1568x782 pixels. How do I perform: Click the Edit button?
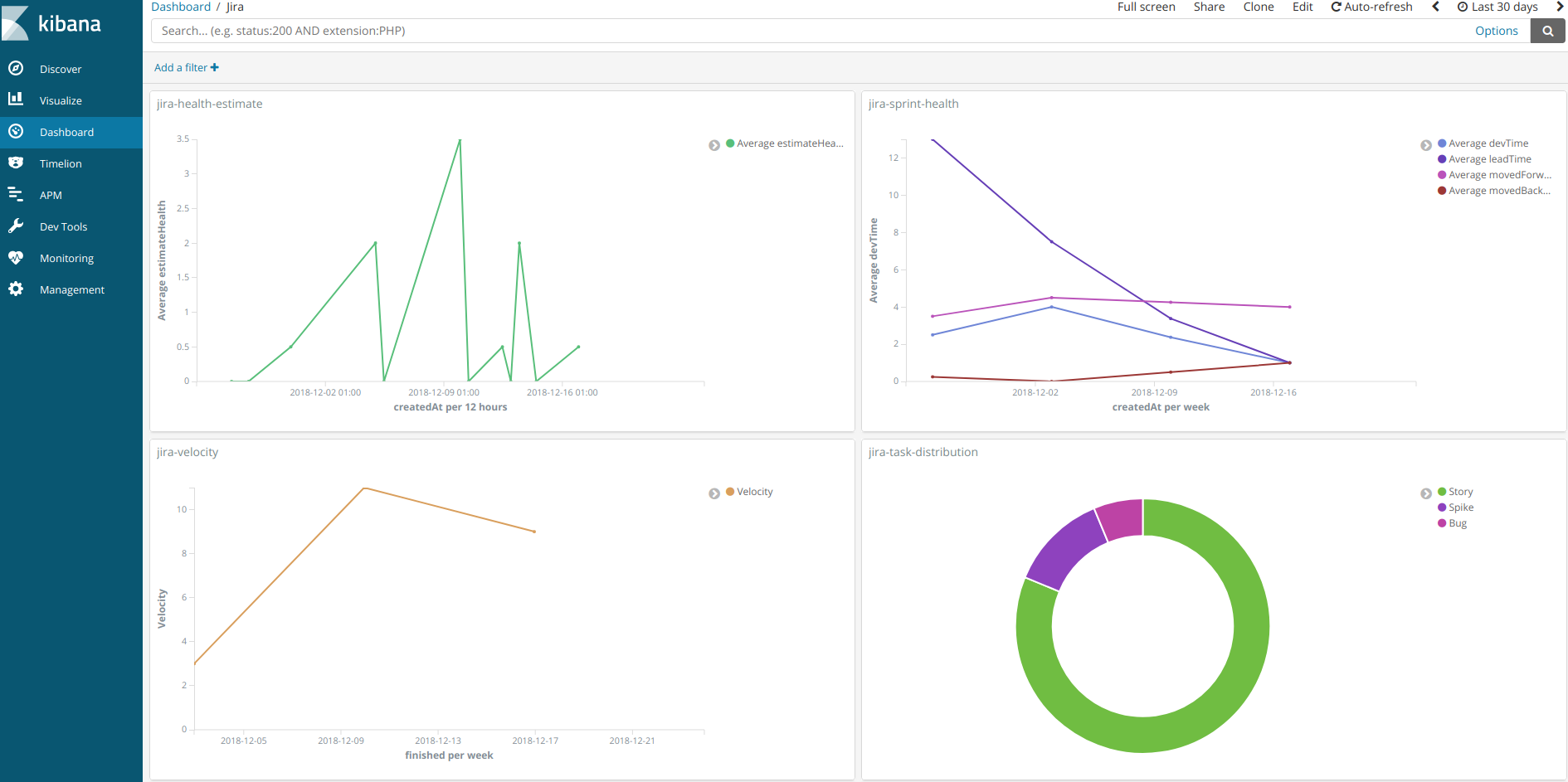coord(1303,7)
